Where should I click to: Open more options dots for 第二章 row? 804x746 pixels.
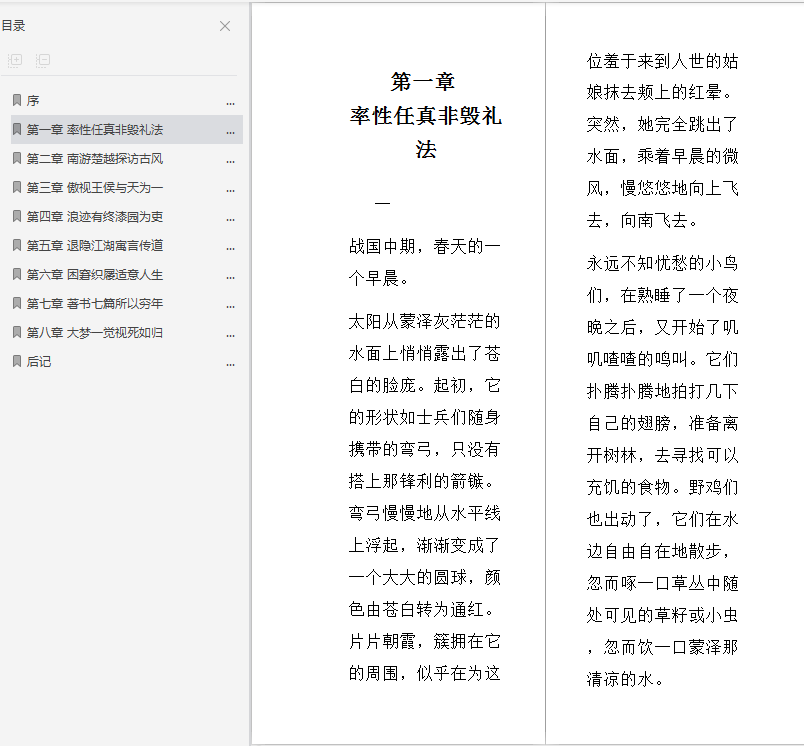(x=231, y=162)
